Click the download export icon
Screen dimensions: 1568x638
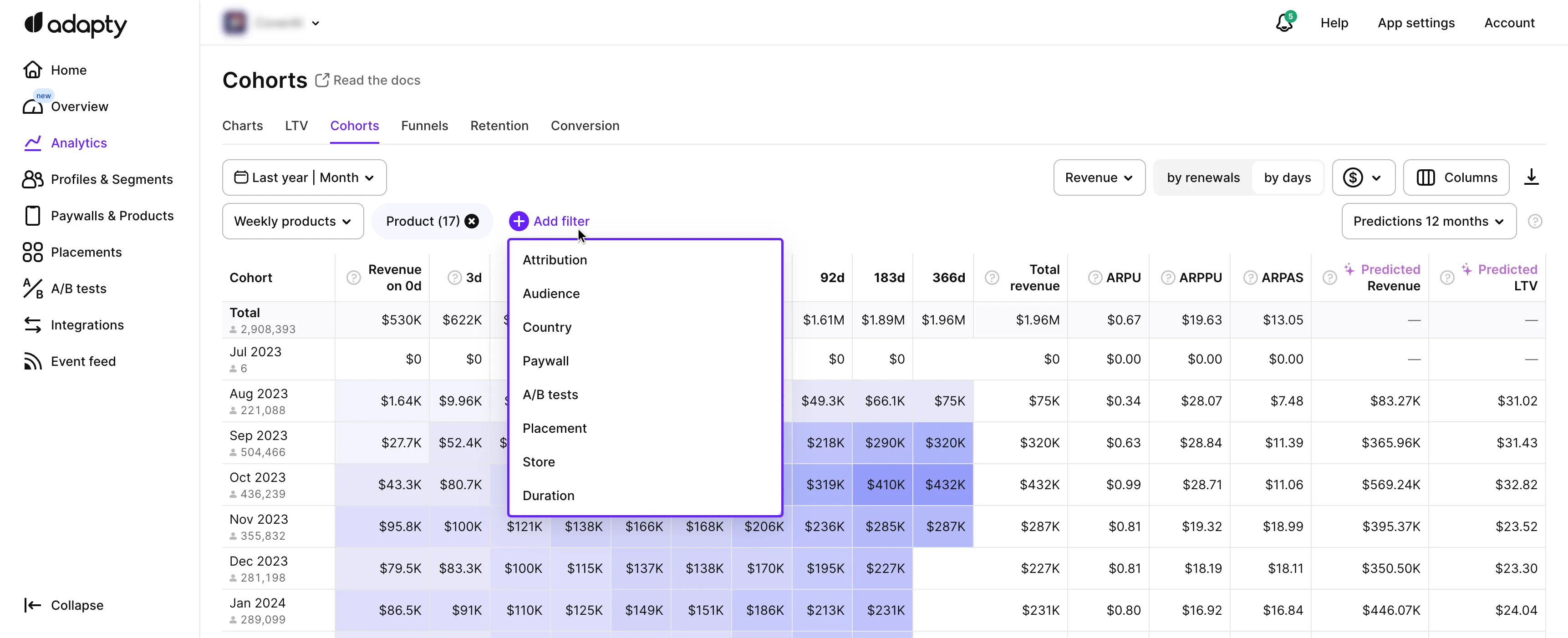[x=1531, y=177]
